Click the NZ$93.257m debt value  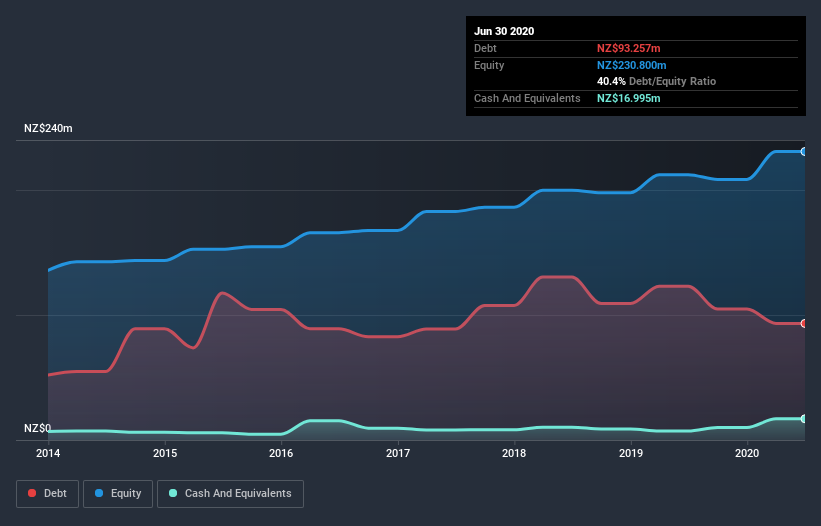tap(629, 48)
